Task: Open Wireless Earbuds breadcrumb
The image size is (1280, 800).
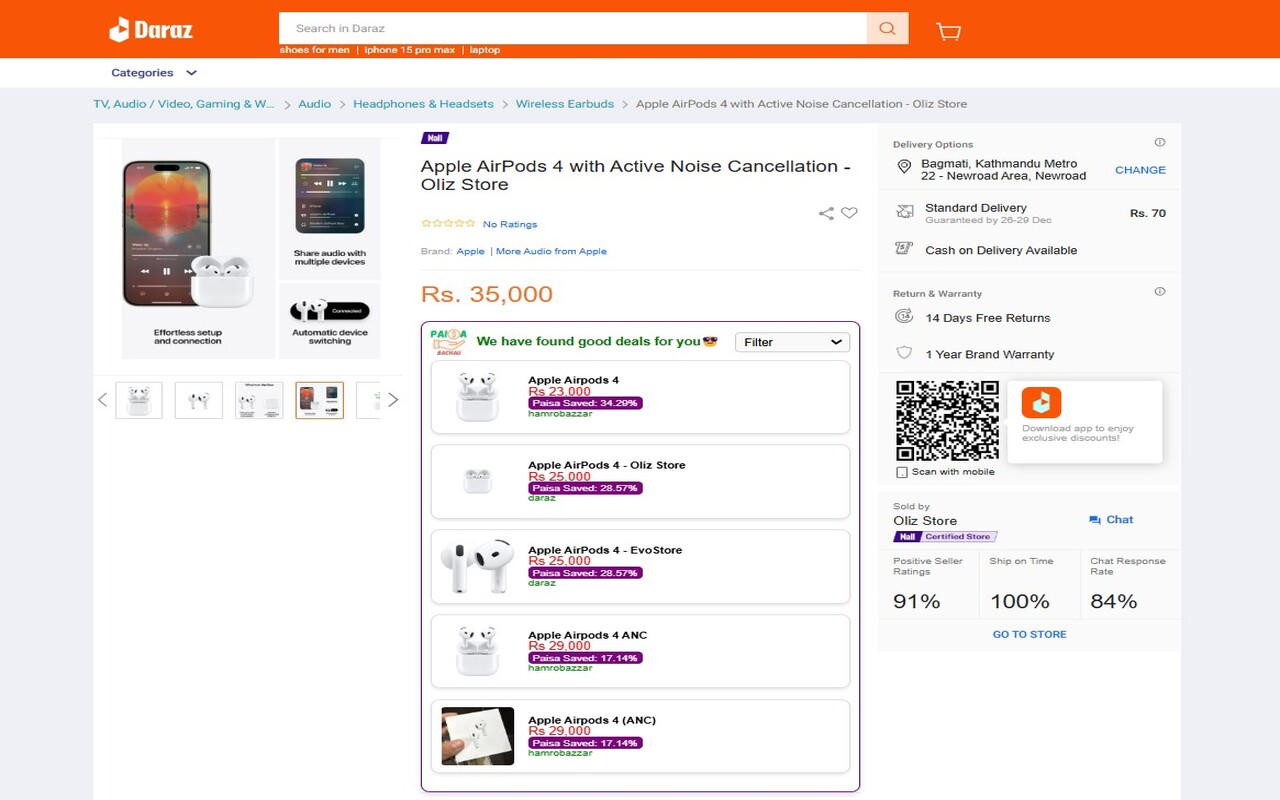Action: [x=565, y=104]
